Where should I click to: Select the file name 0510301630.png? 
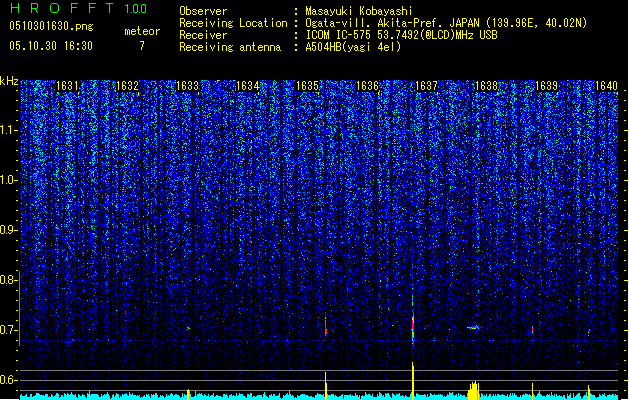tap(51, 26)
